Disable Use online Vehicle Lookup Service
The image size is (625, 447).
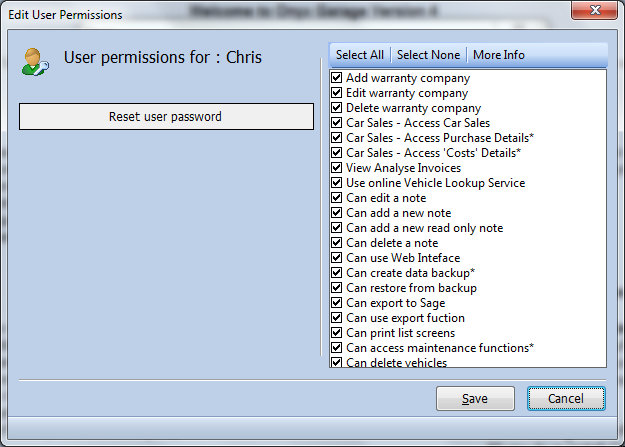[336, 183]
